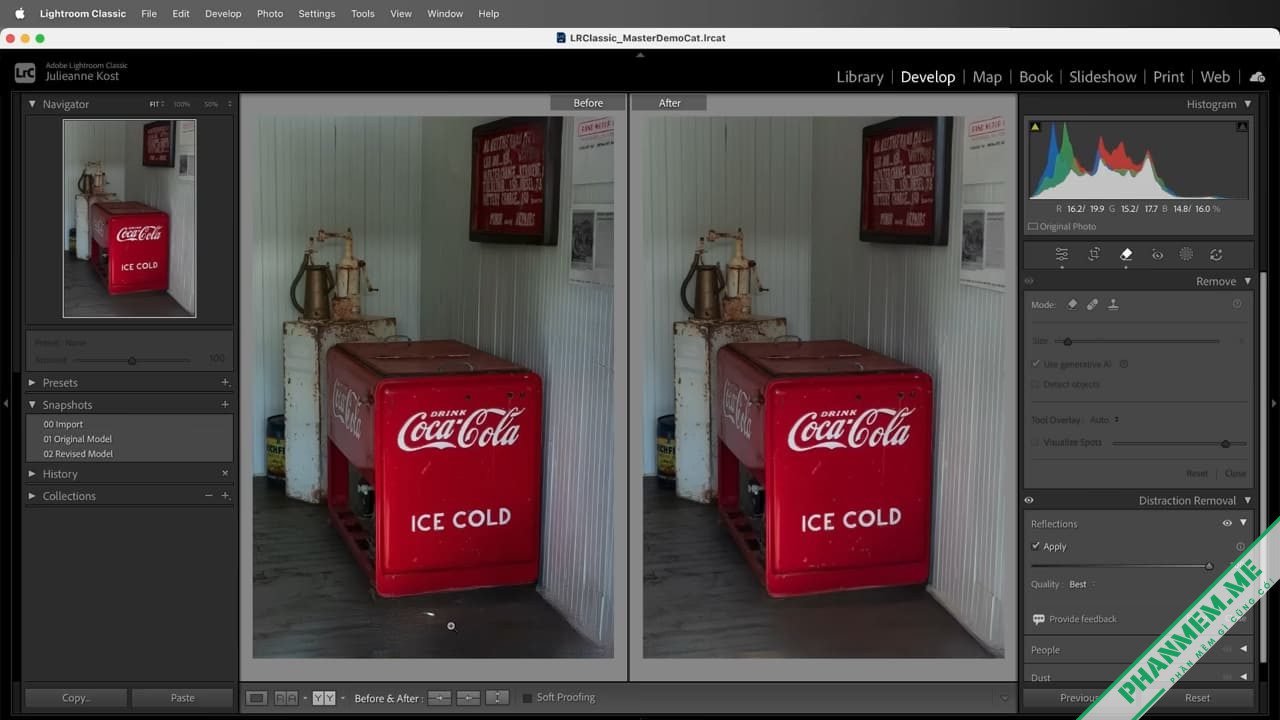Viewport: 1280px width, 720px height.
Task: Switch to the Library module
Action: click(860, 77)
